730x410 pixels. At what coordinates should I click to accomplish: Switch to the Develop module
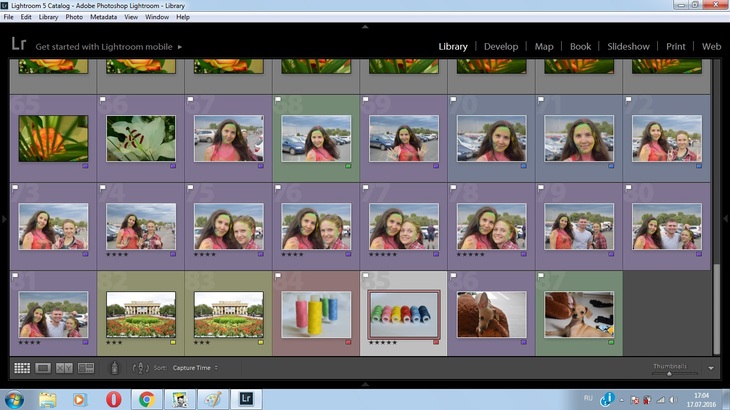(x=501, y=47)
